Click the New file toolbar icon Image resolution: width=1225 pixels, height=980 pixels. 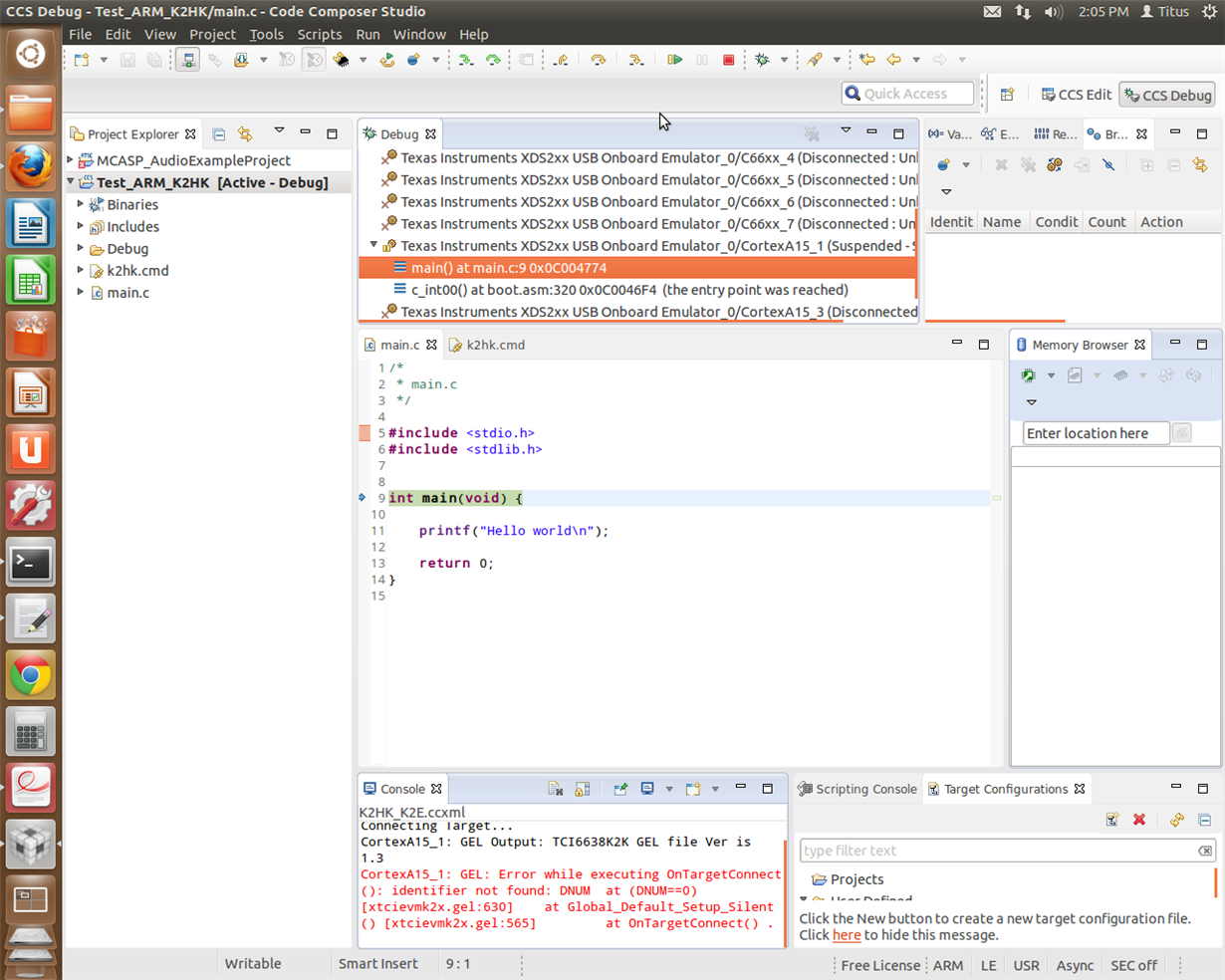(82, 60)
